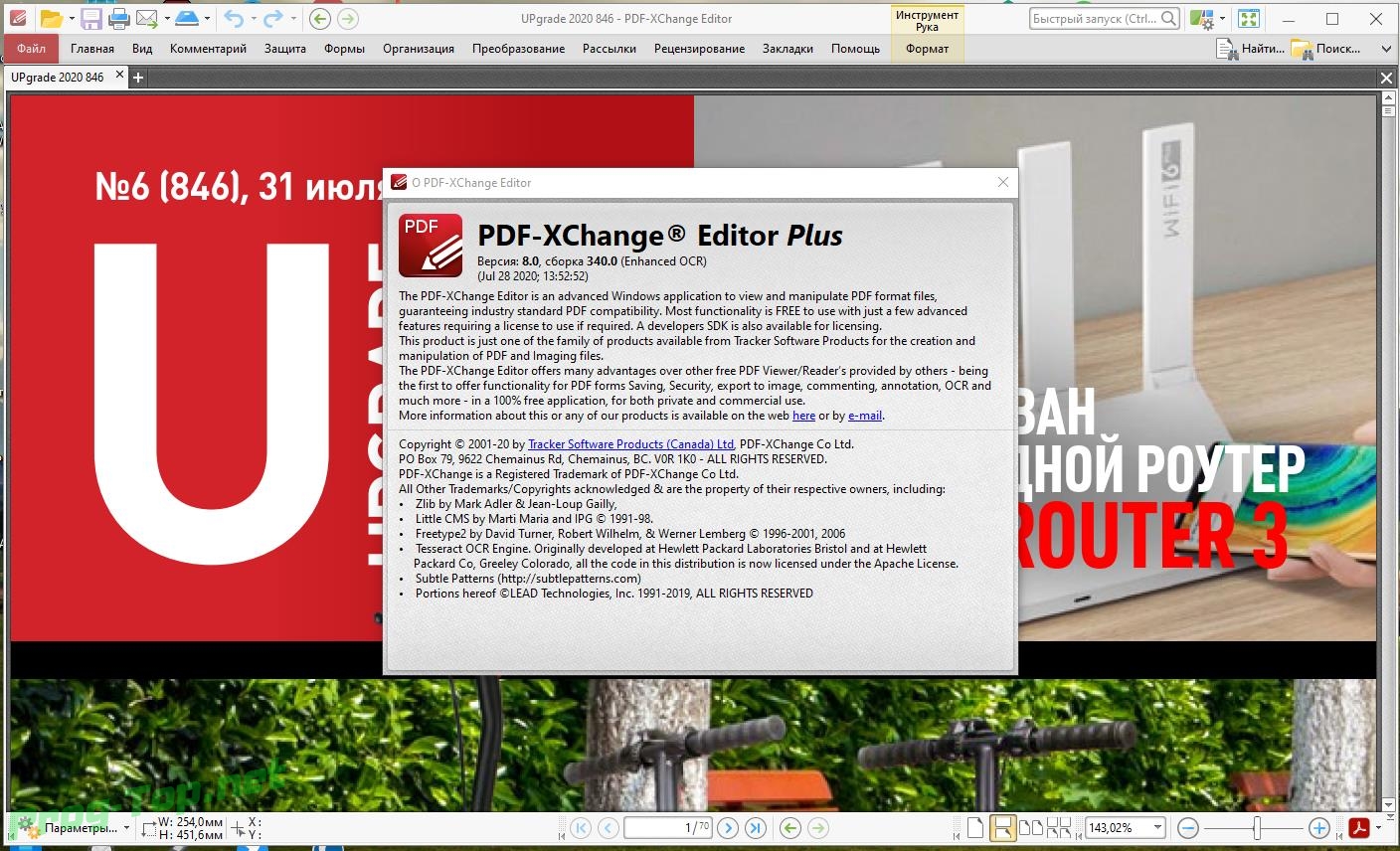Go to the previous page in the status bar
Screen dimensions: 1400x851
click(x=609, y=827)
